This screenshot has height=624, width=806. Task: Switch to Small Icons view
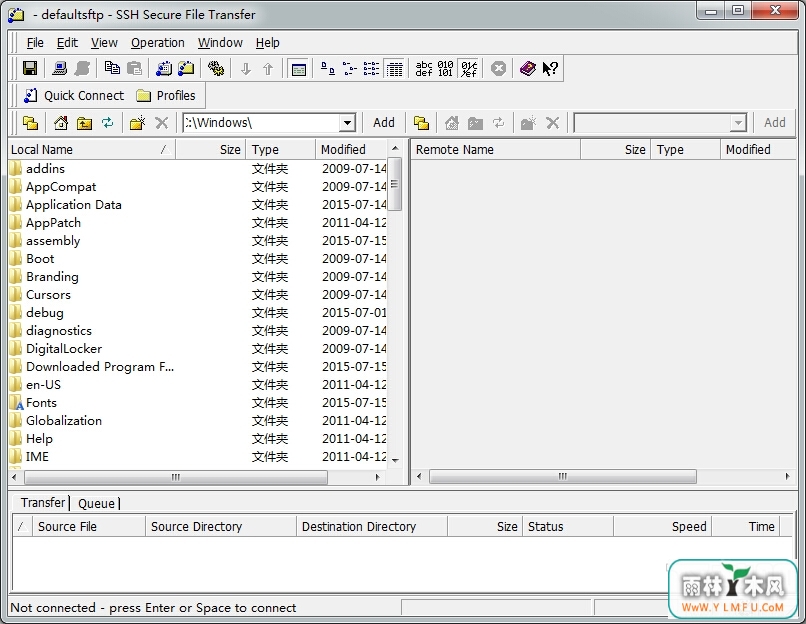(350, 68)
